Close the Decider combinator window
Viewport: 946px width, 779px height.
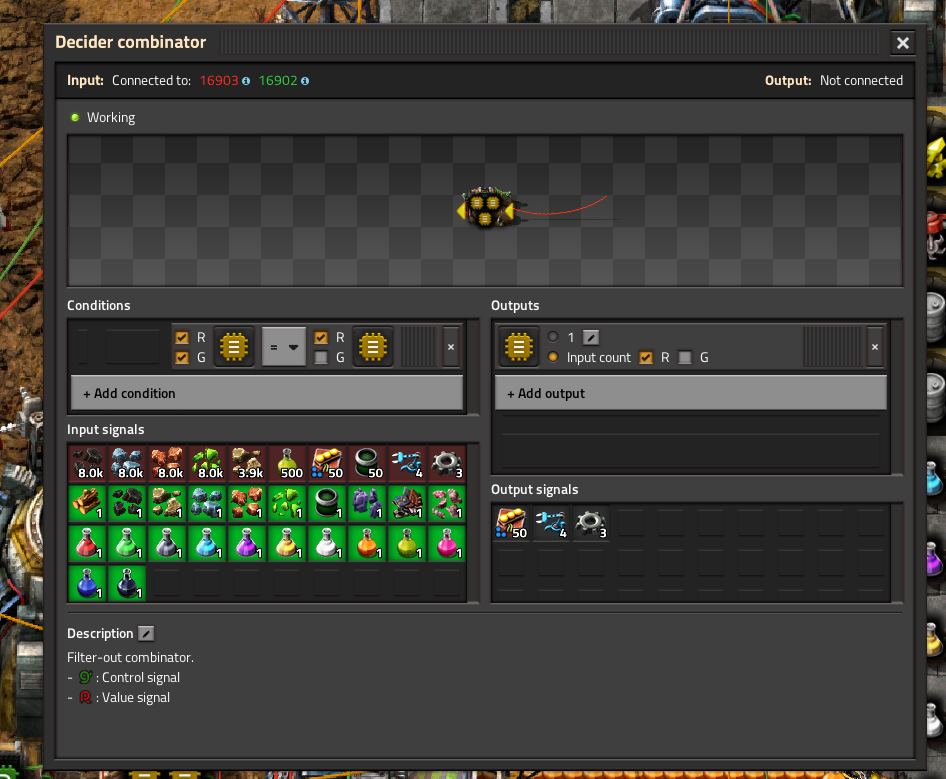point(903,43)
